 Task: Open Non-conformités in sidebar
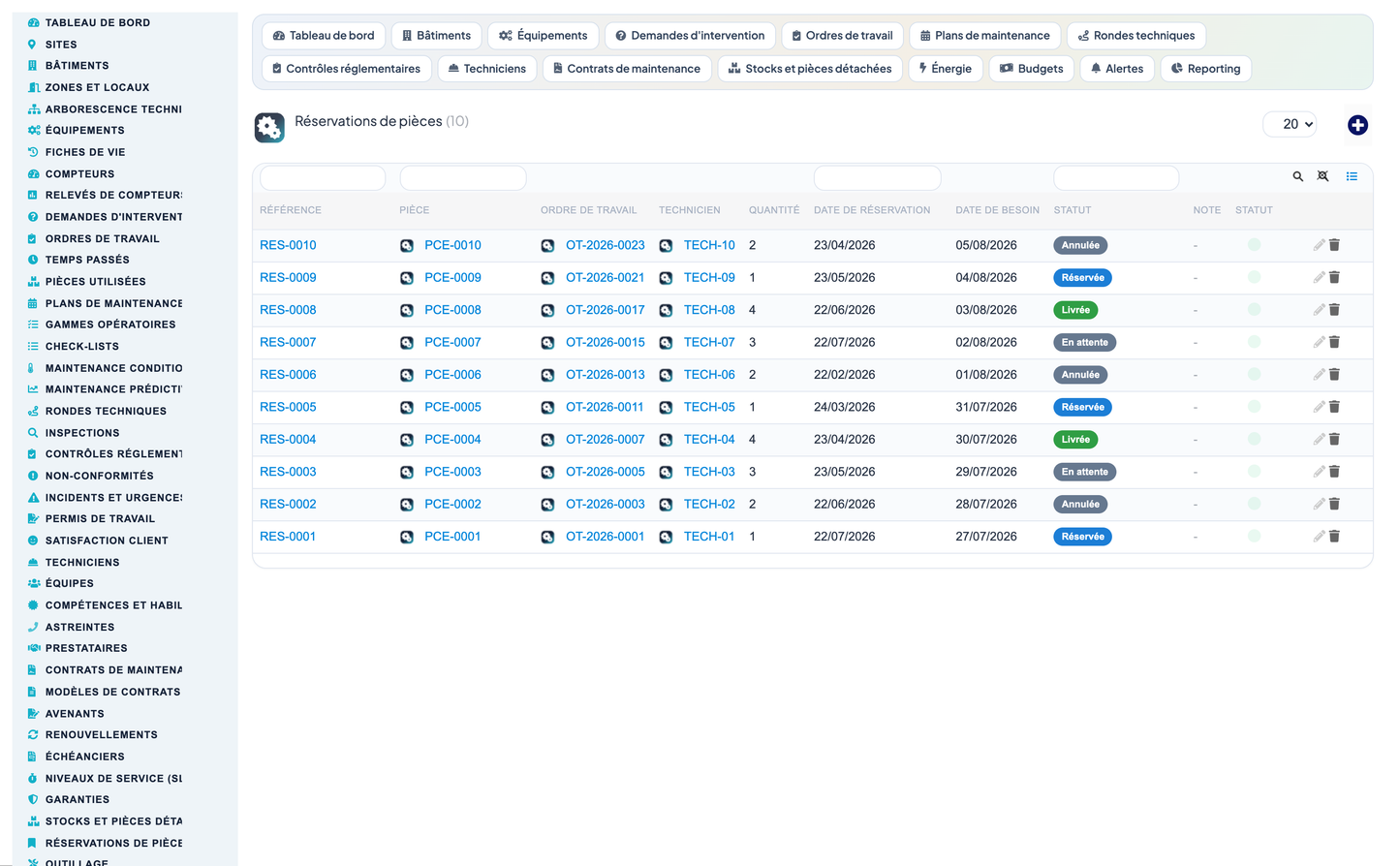tap(99, 477)
